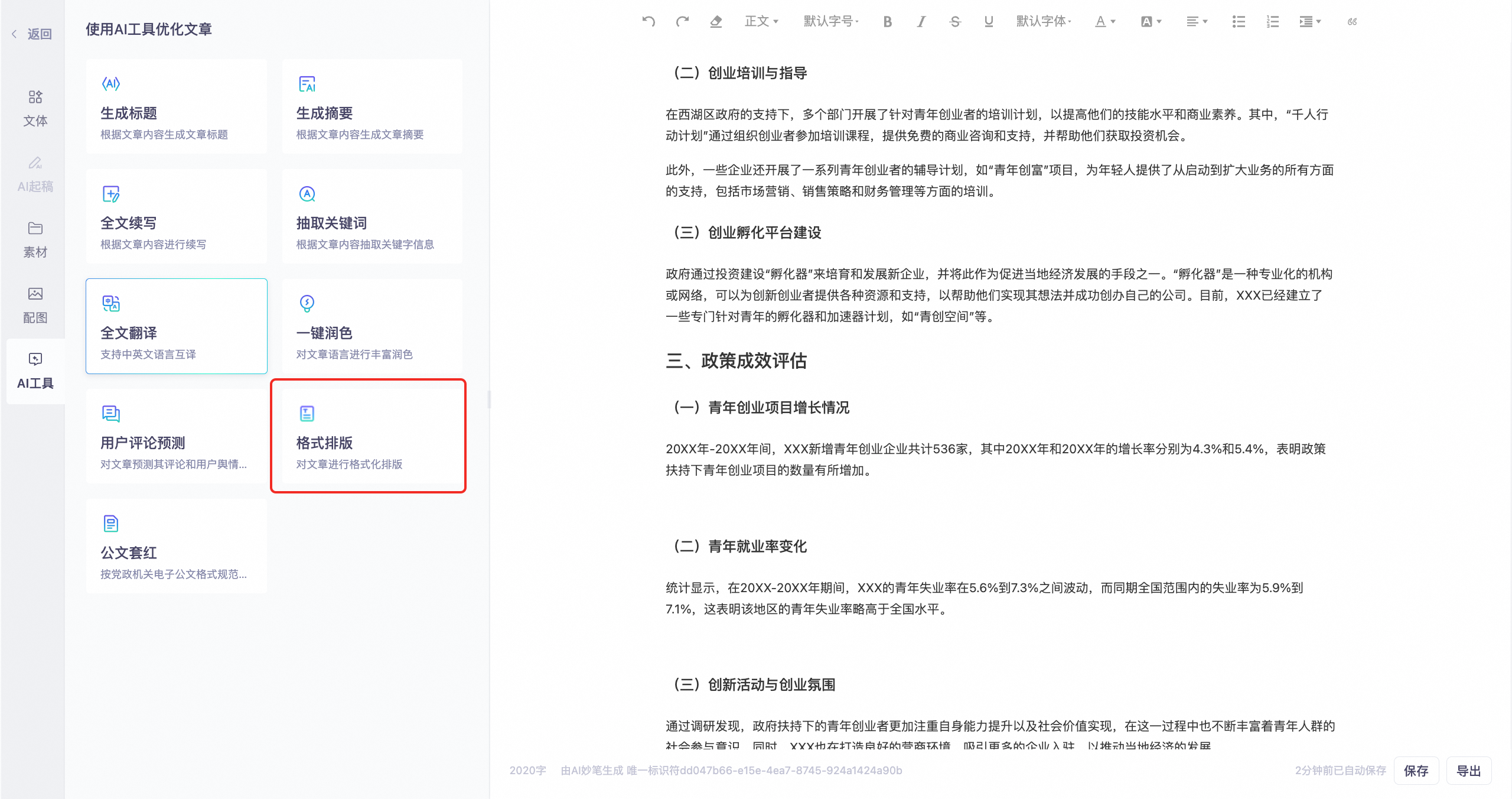Toggle italic text formatting
1512x799 pixels.
921,22
